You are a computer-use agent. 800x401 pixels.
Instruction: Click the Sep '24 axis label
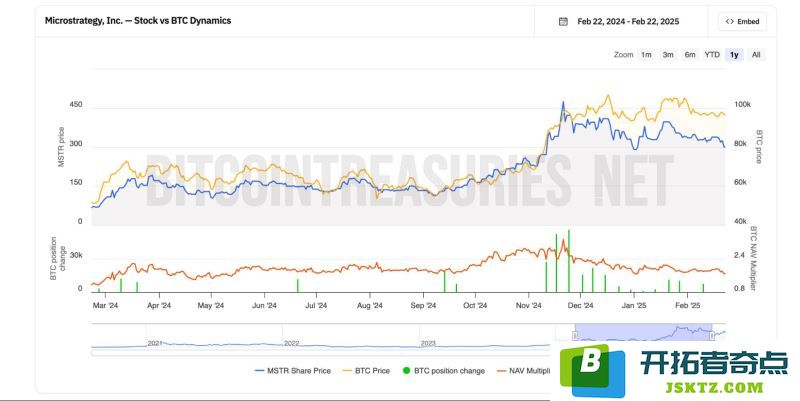coord(423,306)
